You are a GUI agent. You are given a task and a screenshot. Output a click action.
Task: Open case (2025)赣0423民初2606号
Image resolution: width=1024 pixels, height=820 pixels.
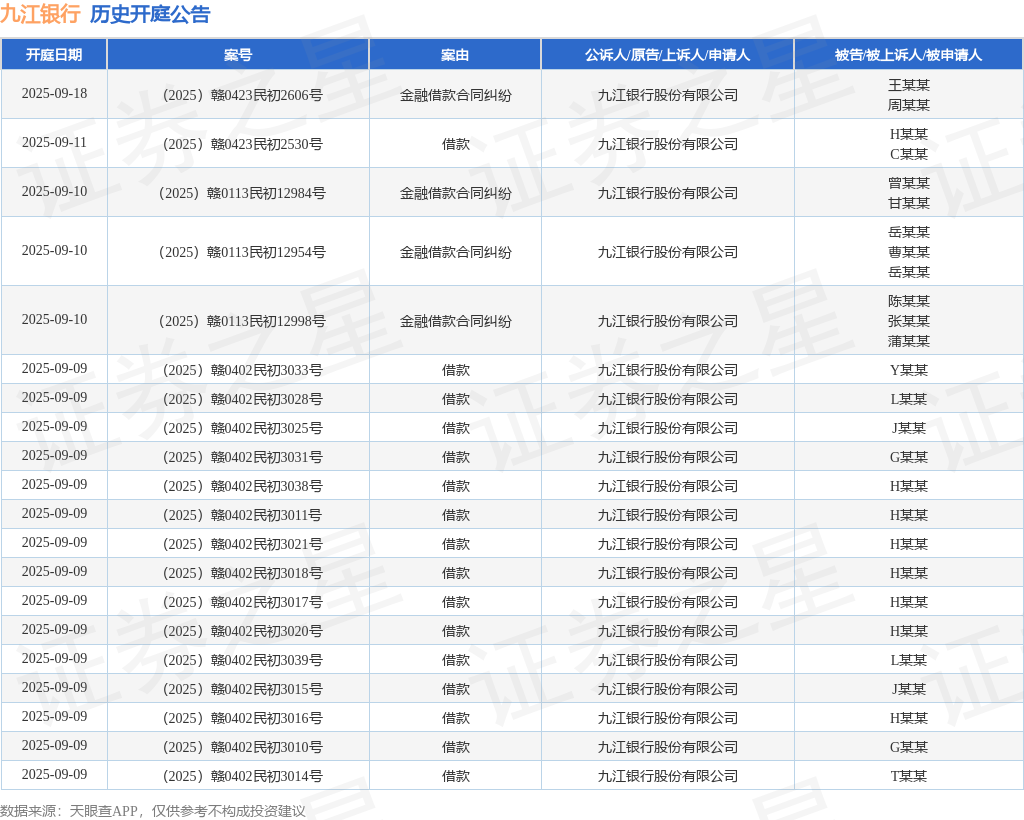[x=243, y=95]
